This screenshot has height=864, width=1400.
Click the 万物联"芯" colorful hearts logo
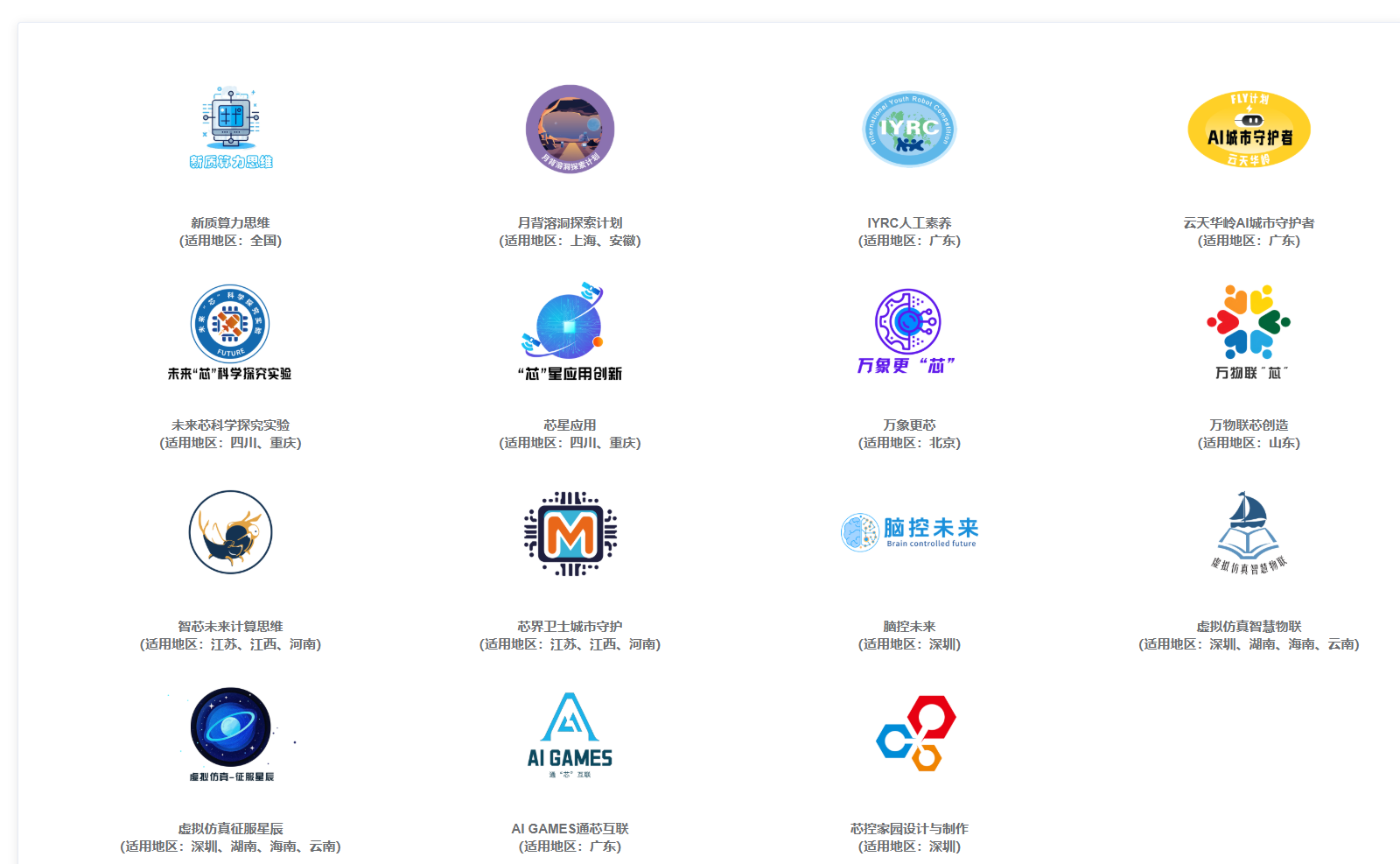1249,332
